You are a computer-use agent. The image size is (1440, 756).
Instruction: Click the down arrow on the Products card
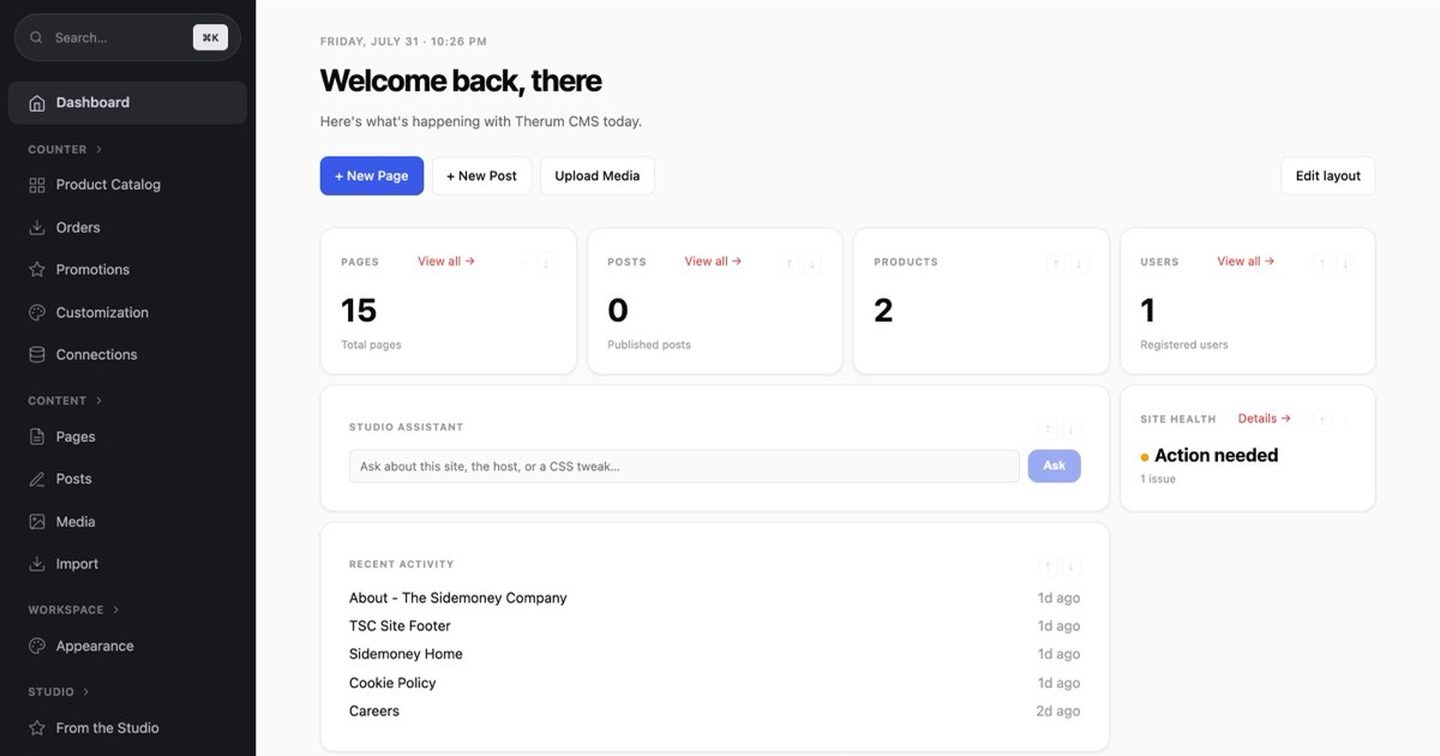pos(1079,264)
